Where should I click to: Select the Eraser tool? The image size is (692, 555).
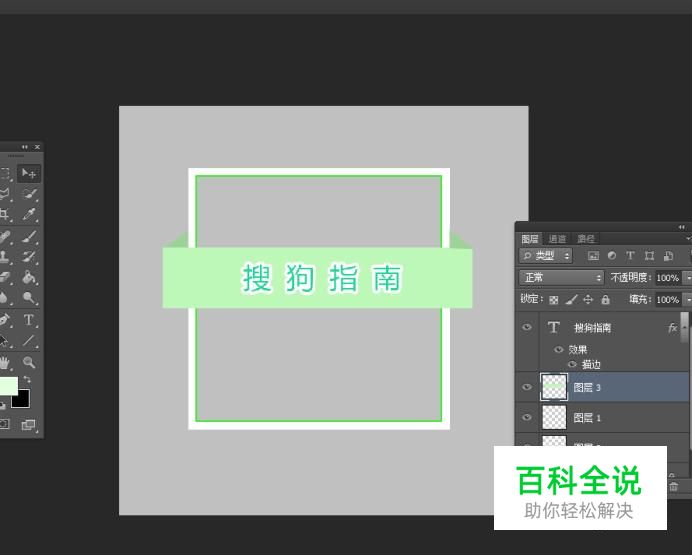pos(4,278)
